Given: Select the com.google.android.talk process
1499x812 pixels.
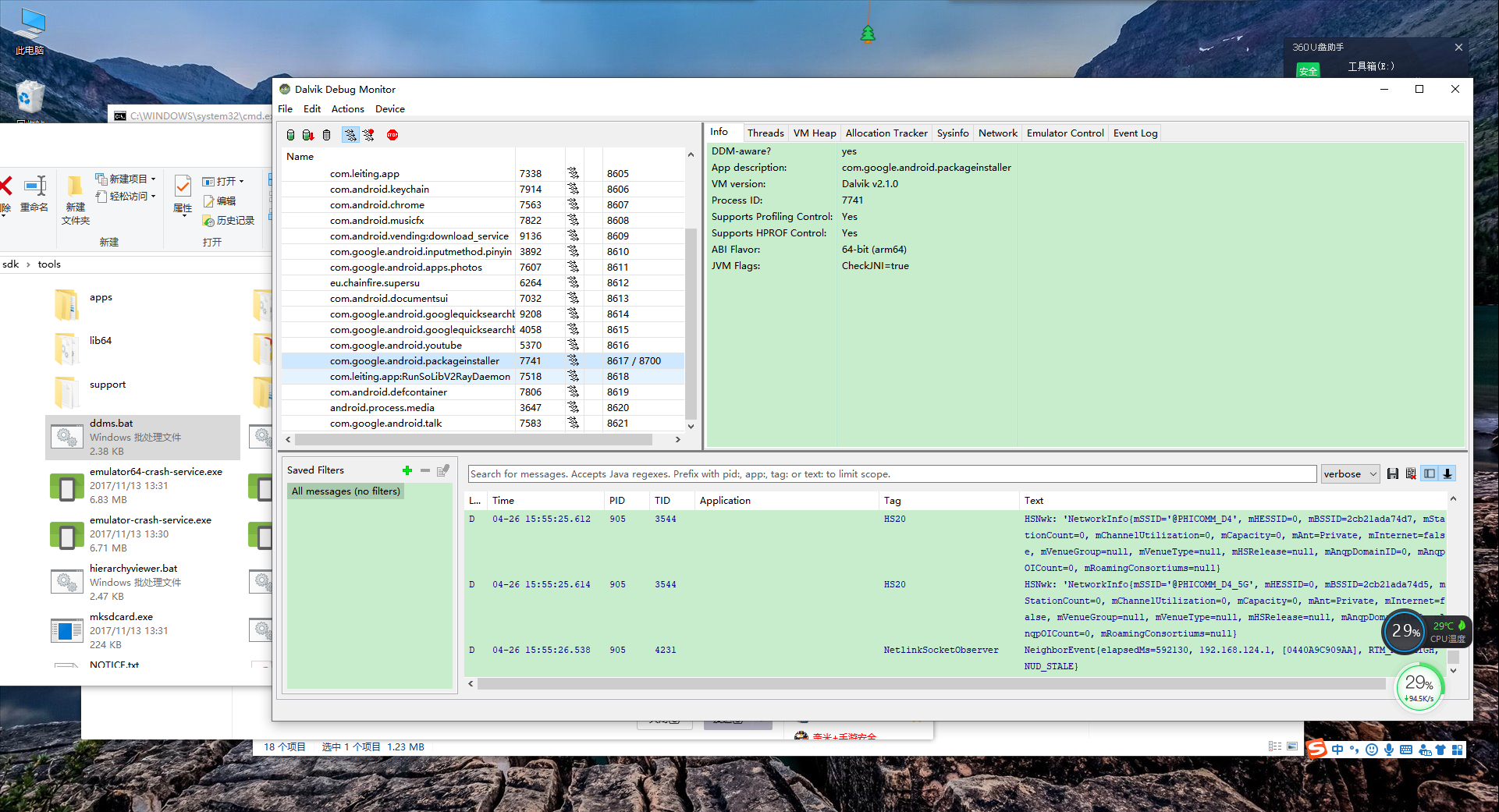Looking at the screenshot, I should [x=483, y=424].
